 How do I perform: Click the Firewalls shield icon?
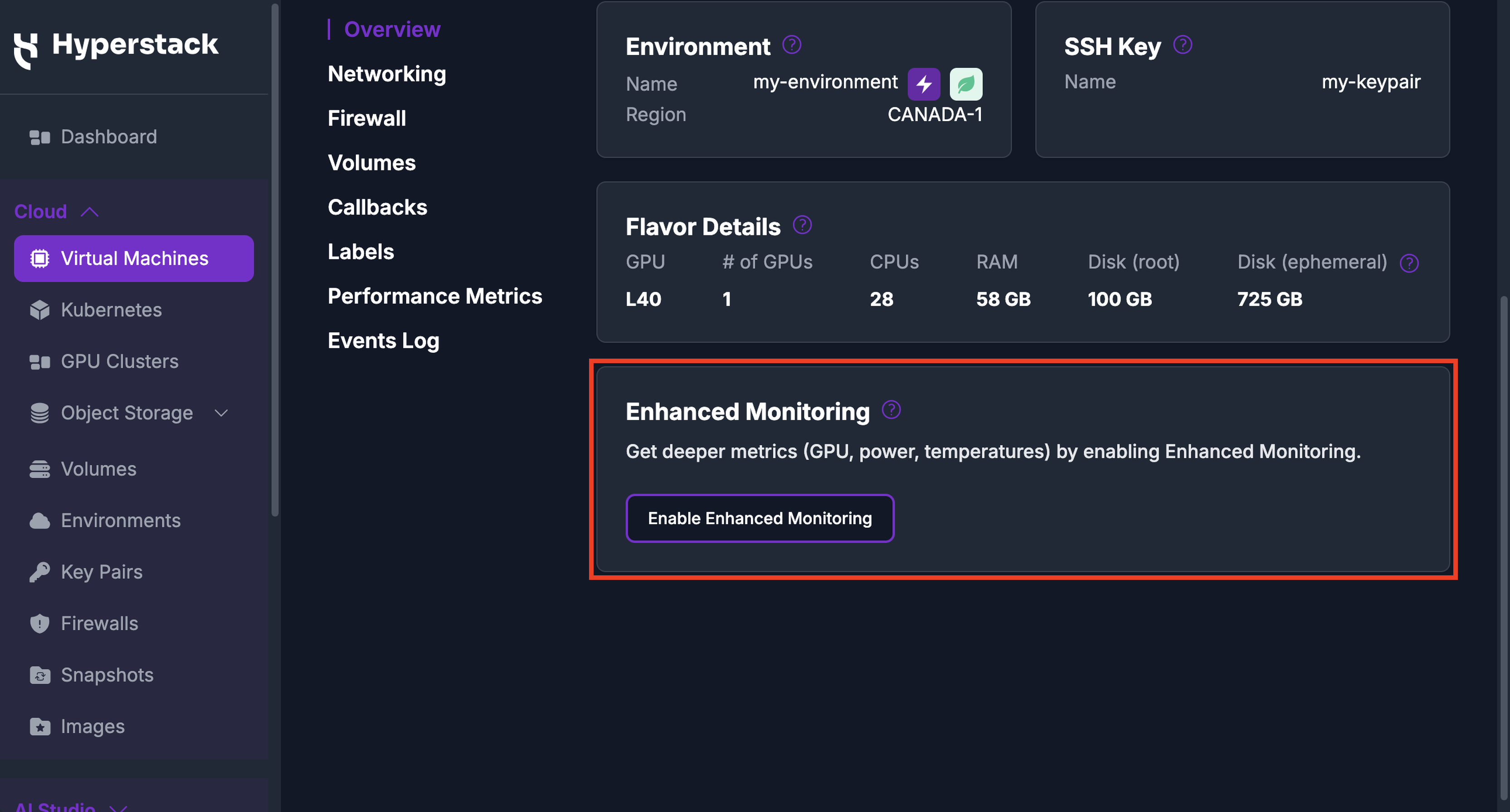pos(40,624)
